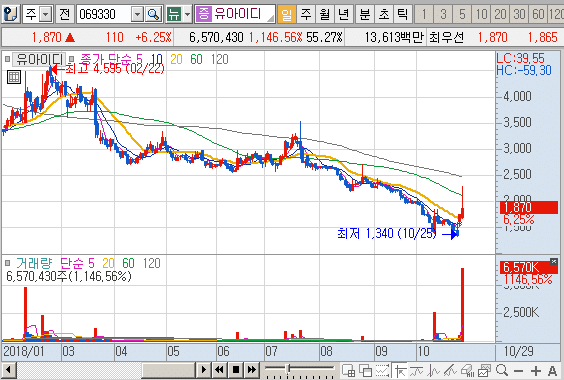Click the 13,613백만 trading value
This screenshot has height=380, width=564.
click(394, 37)
